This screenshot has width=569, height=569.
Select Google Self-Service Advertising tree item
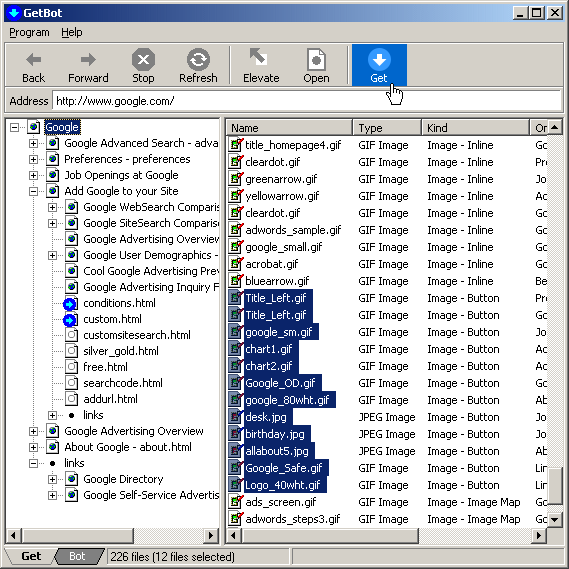tap(151, 495)
